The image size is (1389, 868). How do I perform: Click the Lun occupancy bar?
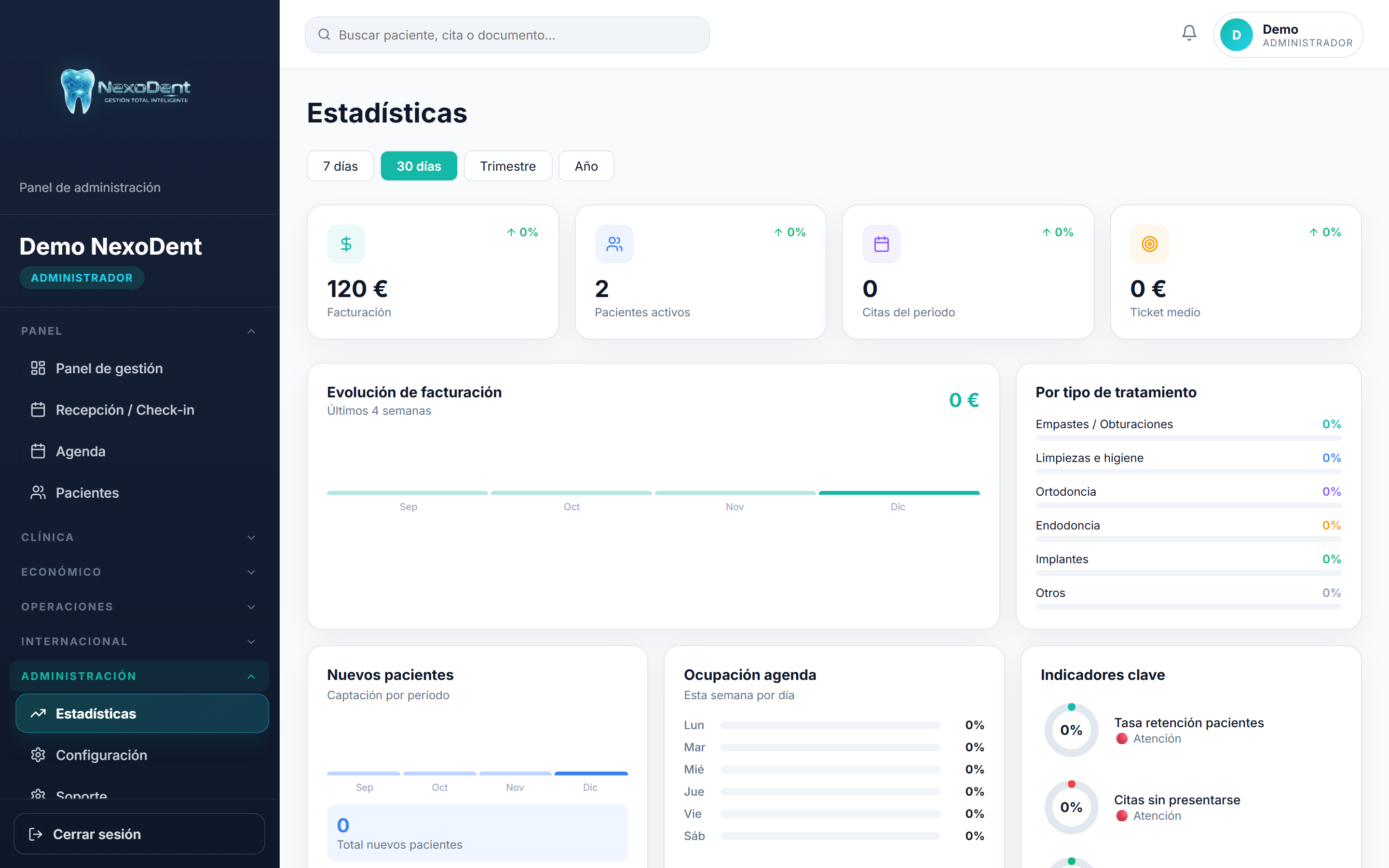(x=831, y=725)
